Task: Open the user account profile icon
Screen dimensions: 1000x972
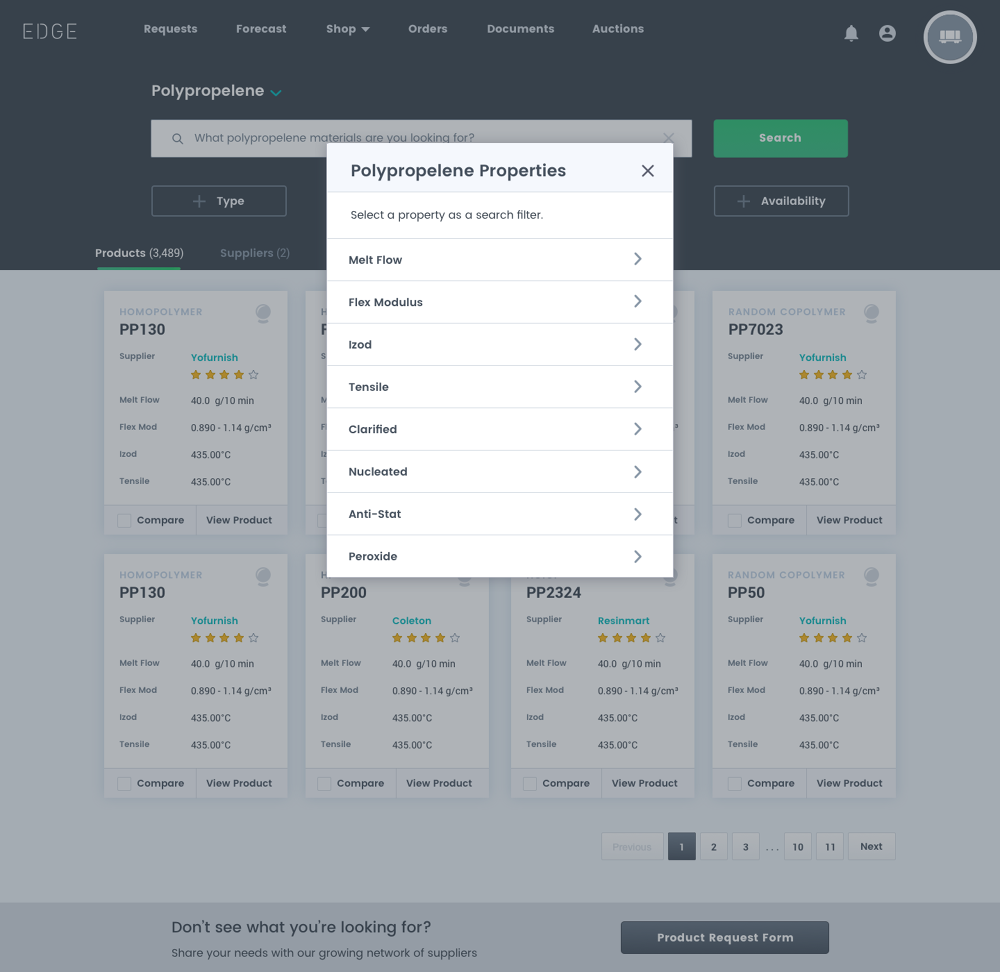Action: 887,34
